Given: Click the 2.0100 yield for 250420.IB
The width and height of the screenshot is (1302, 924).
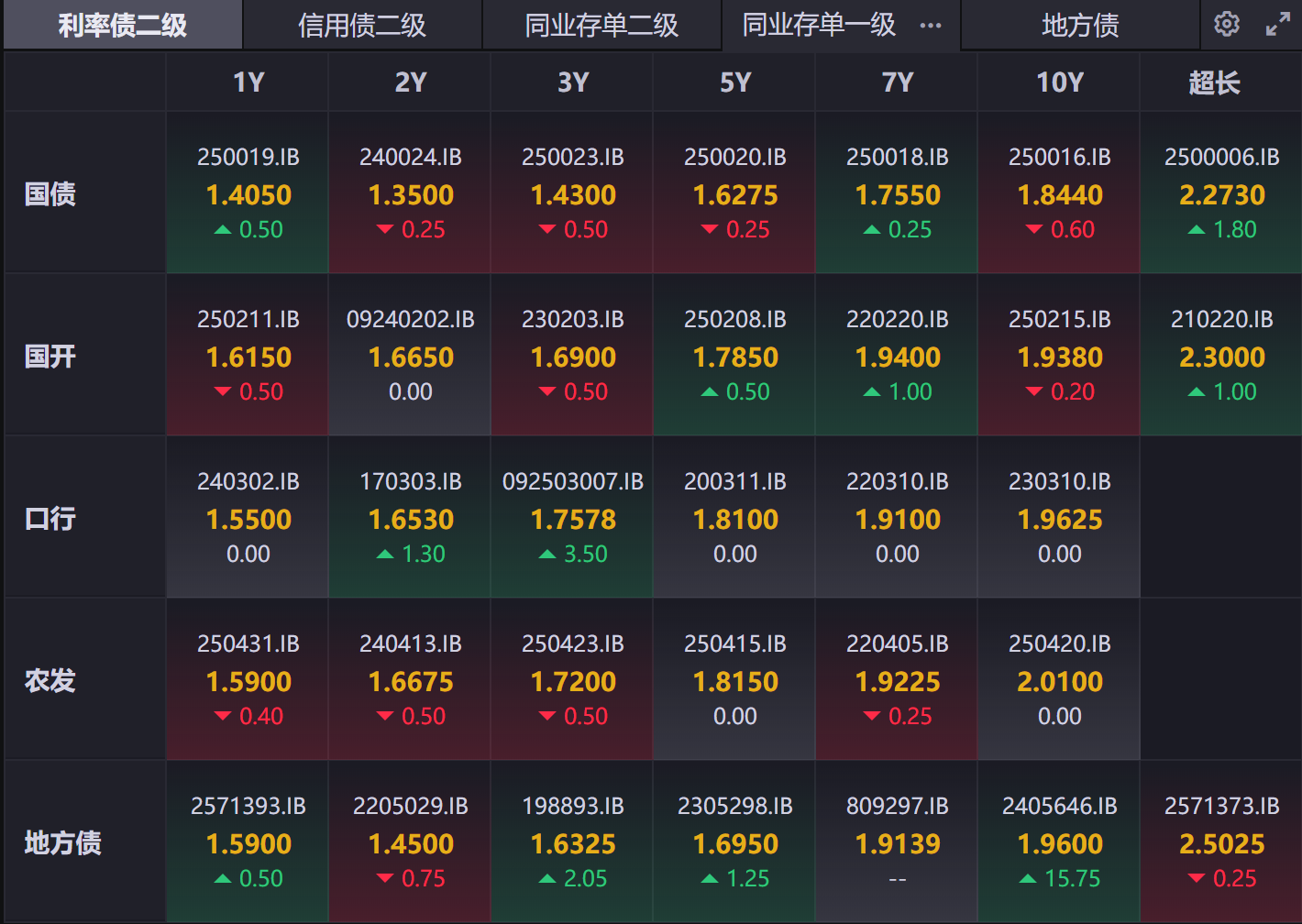Looking at the screenshot, I should coord(1059,682).
